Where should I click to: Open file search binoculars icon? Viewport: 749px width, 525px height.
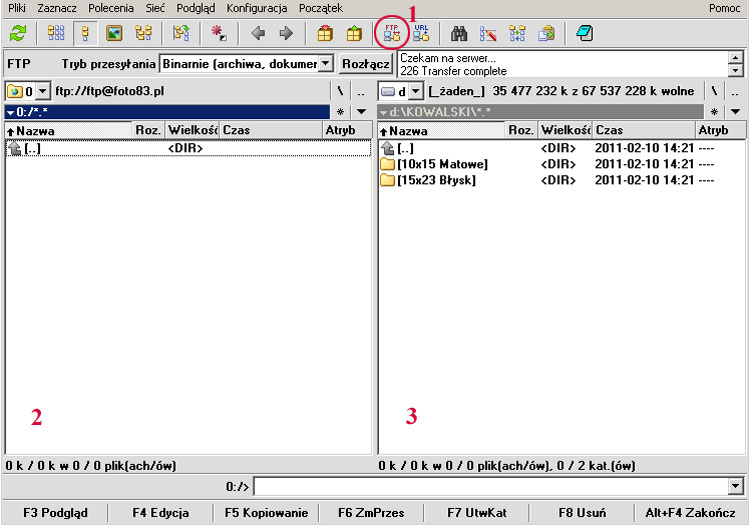[460, 33]
